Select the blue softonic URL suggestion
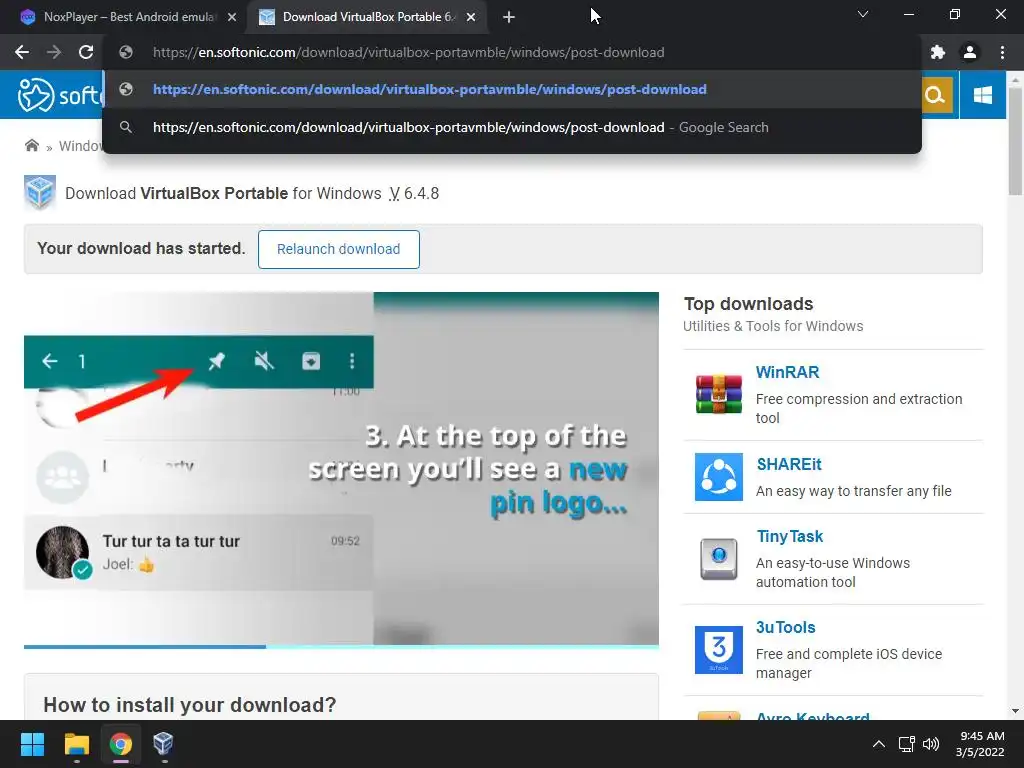The image size is (1024, 768). (x=513, y=89)
